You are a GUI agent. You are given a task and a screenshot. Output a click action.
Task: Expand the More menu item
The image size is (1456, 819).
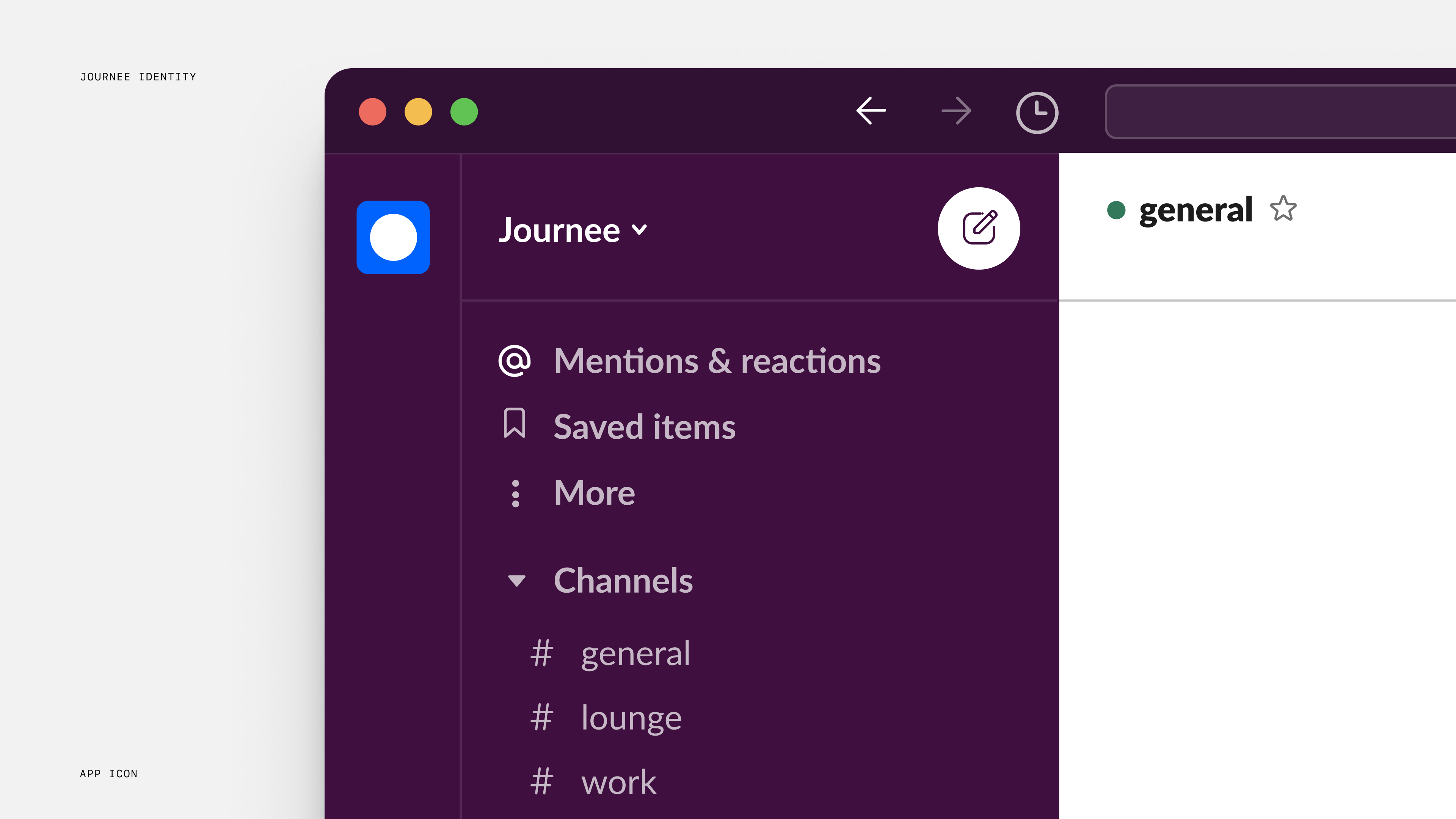[x=594, y=493]
